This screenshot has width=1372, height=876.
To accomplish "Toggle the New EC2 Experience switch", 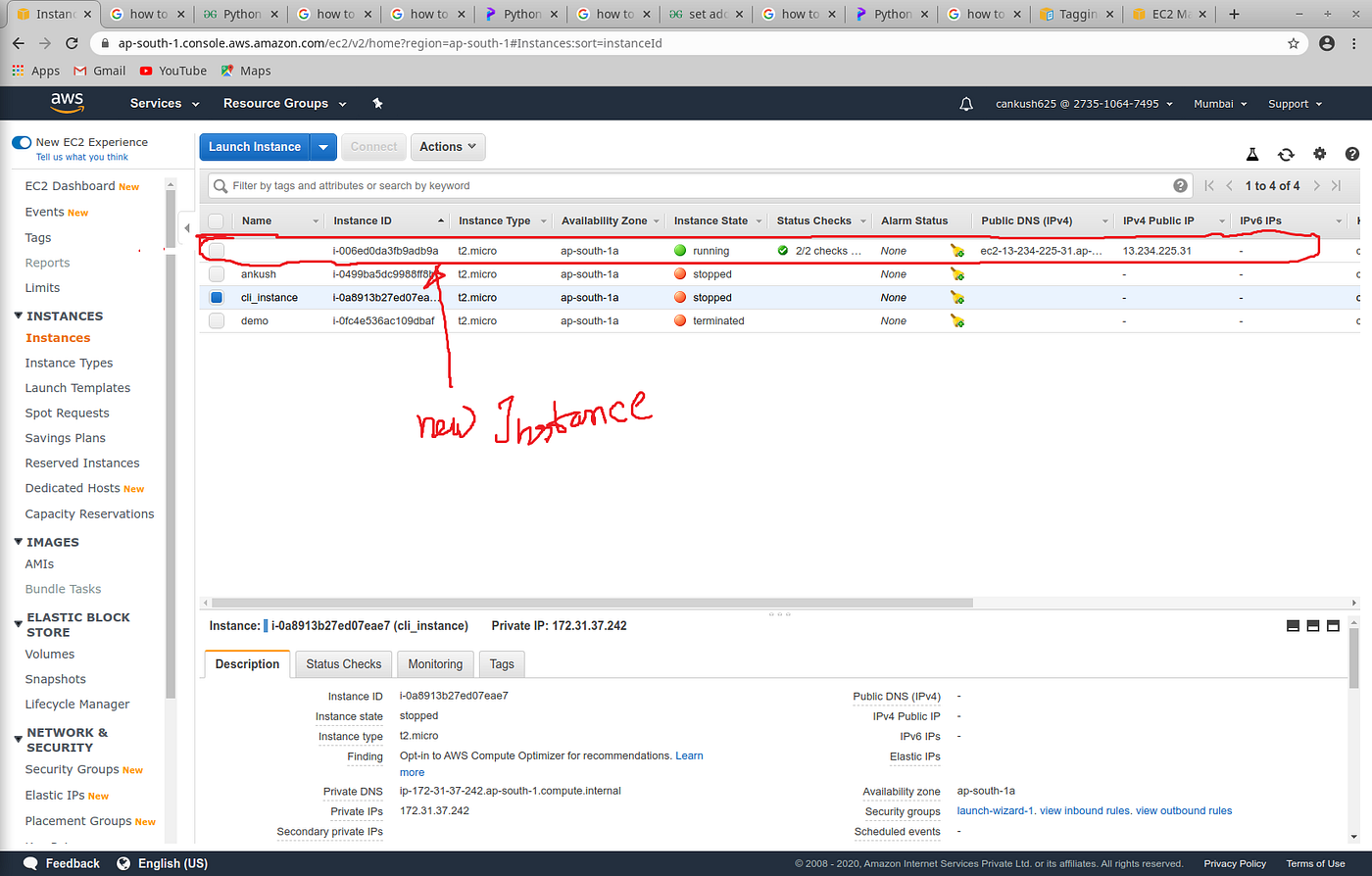I will click(x=22, y=142).
